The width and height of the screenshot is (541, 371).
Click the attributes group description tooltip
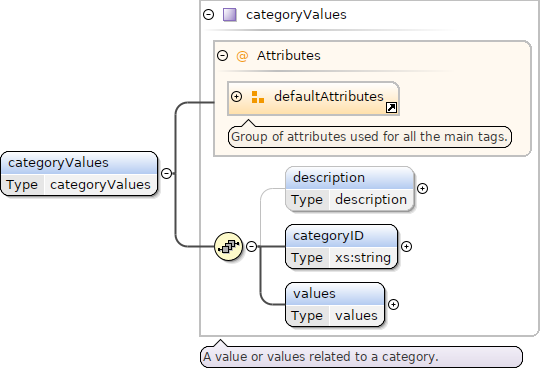[370, 137]
